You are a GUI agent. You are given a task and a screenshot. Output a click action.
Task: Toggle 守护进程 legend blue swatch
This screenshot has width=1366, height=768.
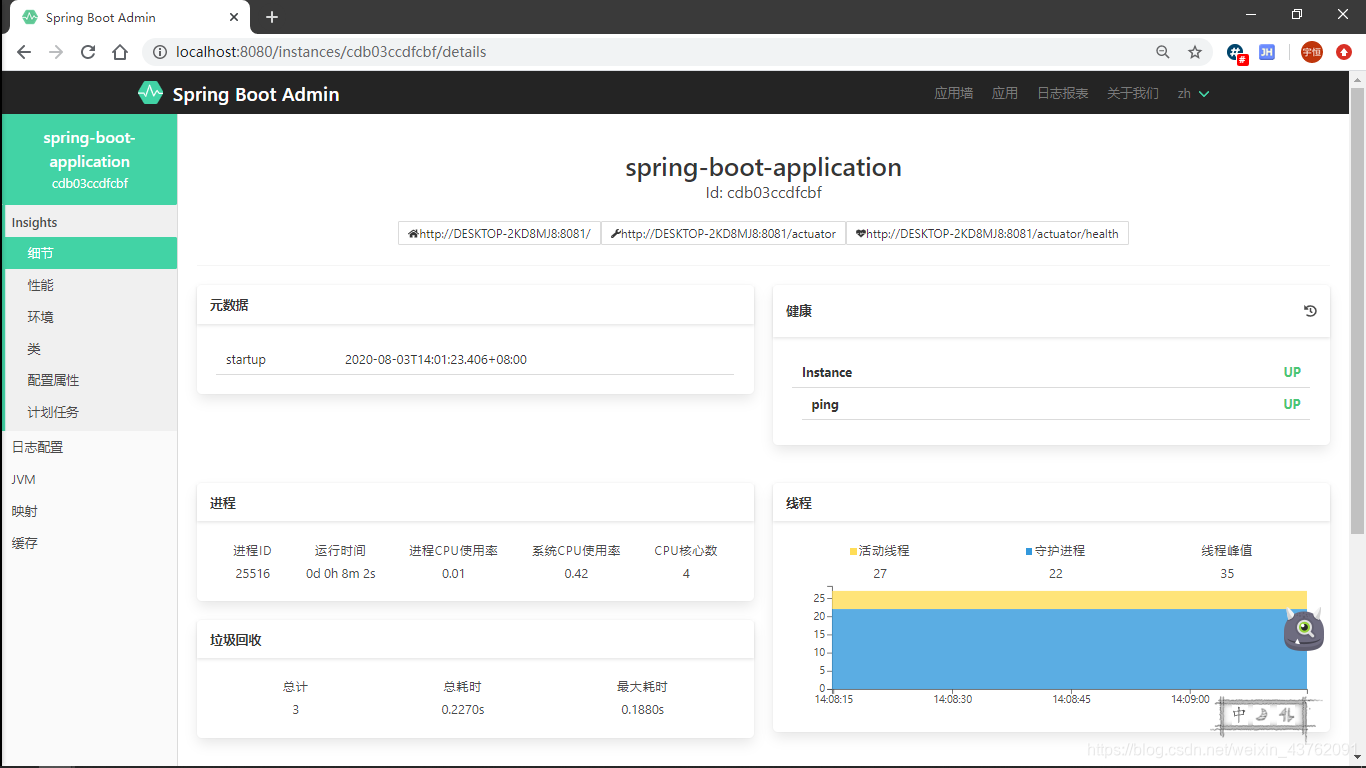[x=1028, y=551]
